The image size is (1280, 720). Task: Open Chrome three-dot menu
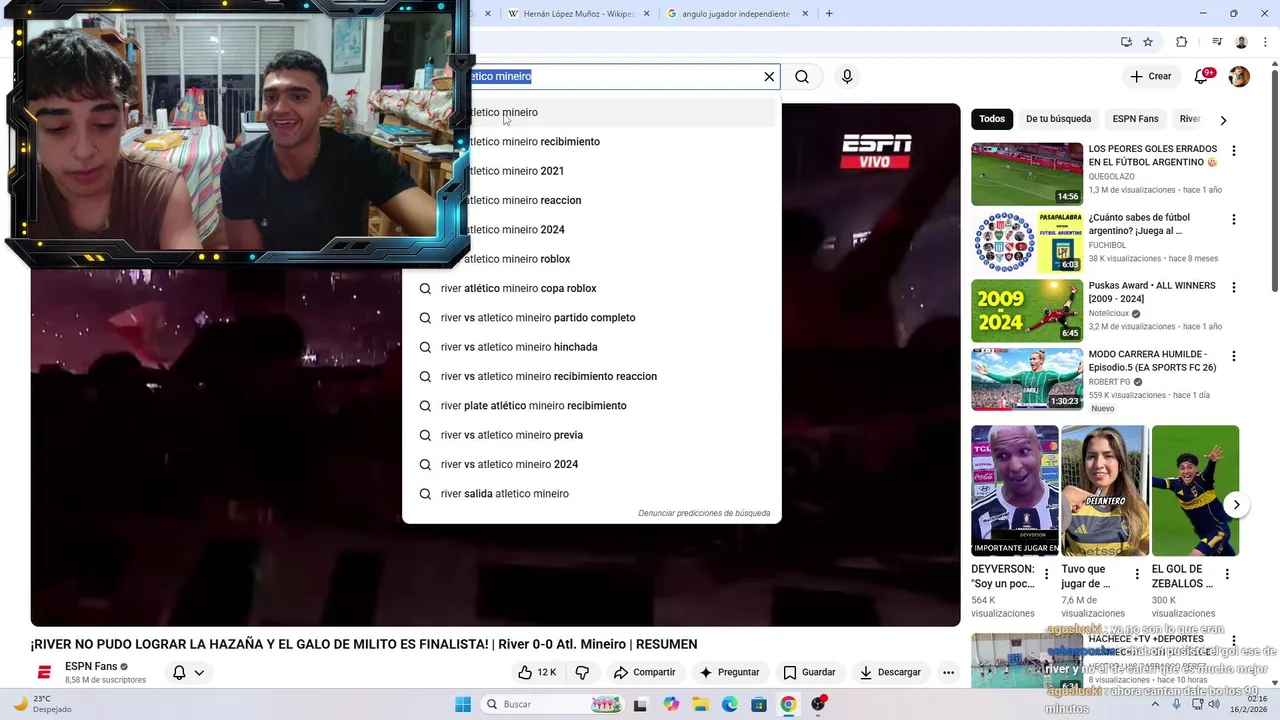(x=1264, y=42)
